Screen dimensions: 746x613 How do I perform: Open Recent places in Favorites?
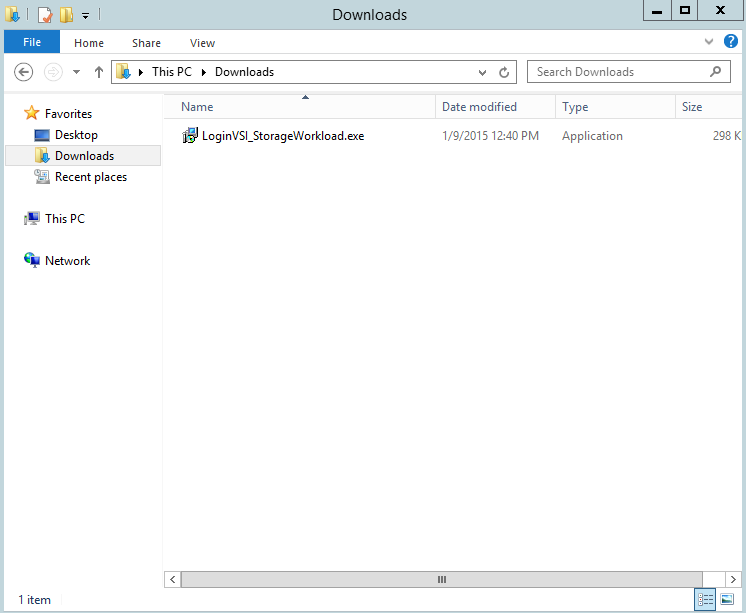click(x=91, y=177)
